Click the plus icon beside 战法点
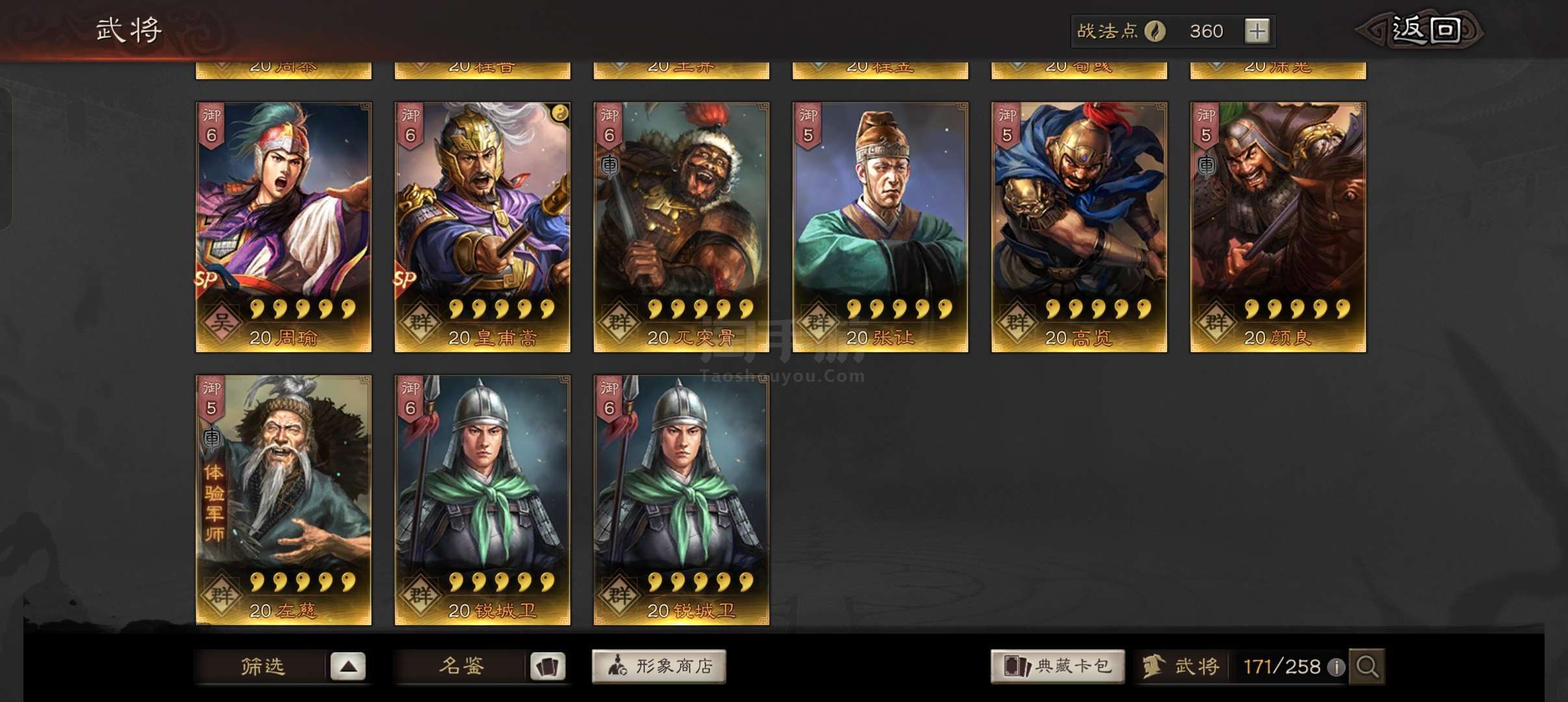 [x=1257, y=31]
